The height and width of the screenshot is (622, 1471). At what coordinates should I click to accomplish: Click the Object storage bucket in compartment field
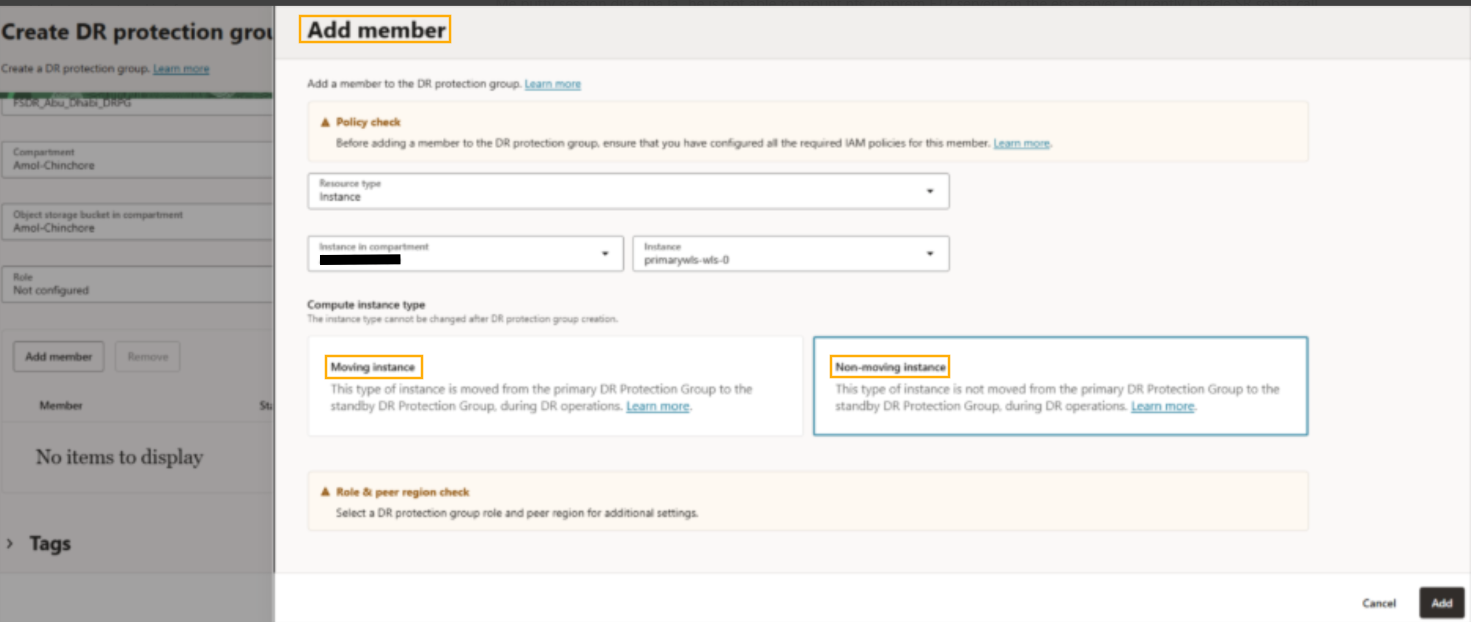(137, 221)
